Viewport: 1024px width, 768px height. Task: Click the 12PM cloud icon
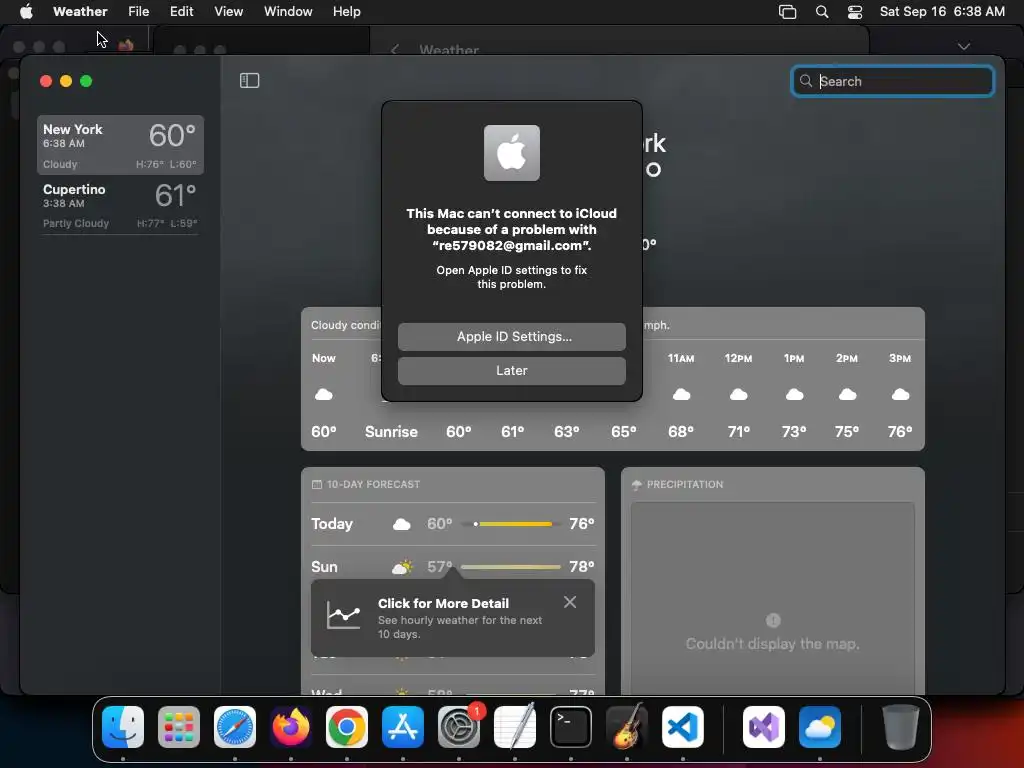(739, 394)
